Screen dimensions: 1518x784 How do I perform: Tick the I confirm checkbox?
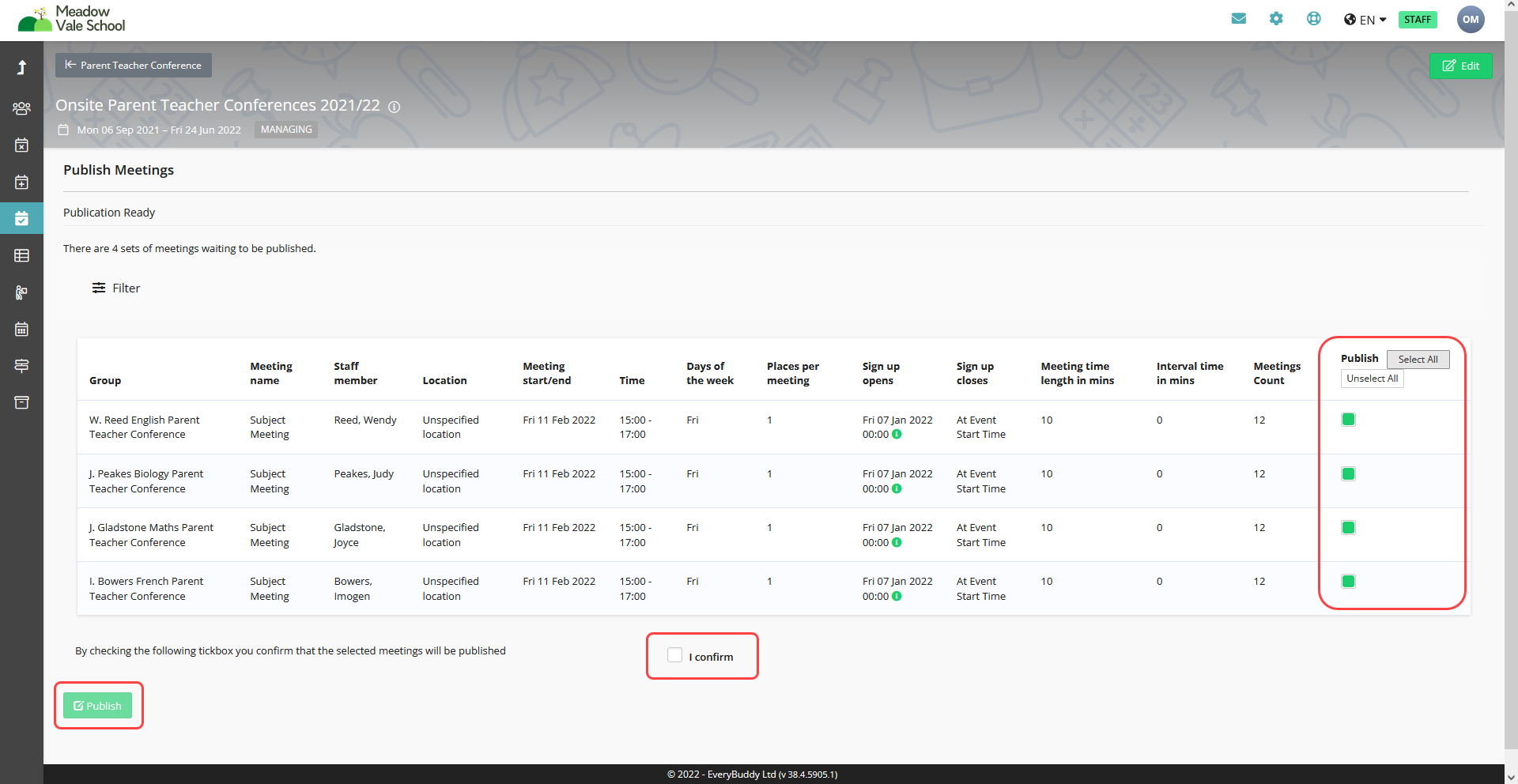[674, 655]
